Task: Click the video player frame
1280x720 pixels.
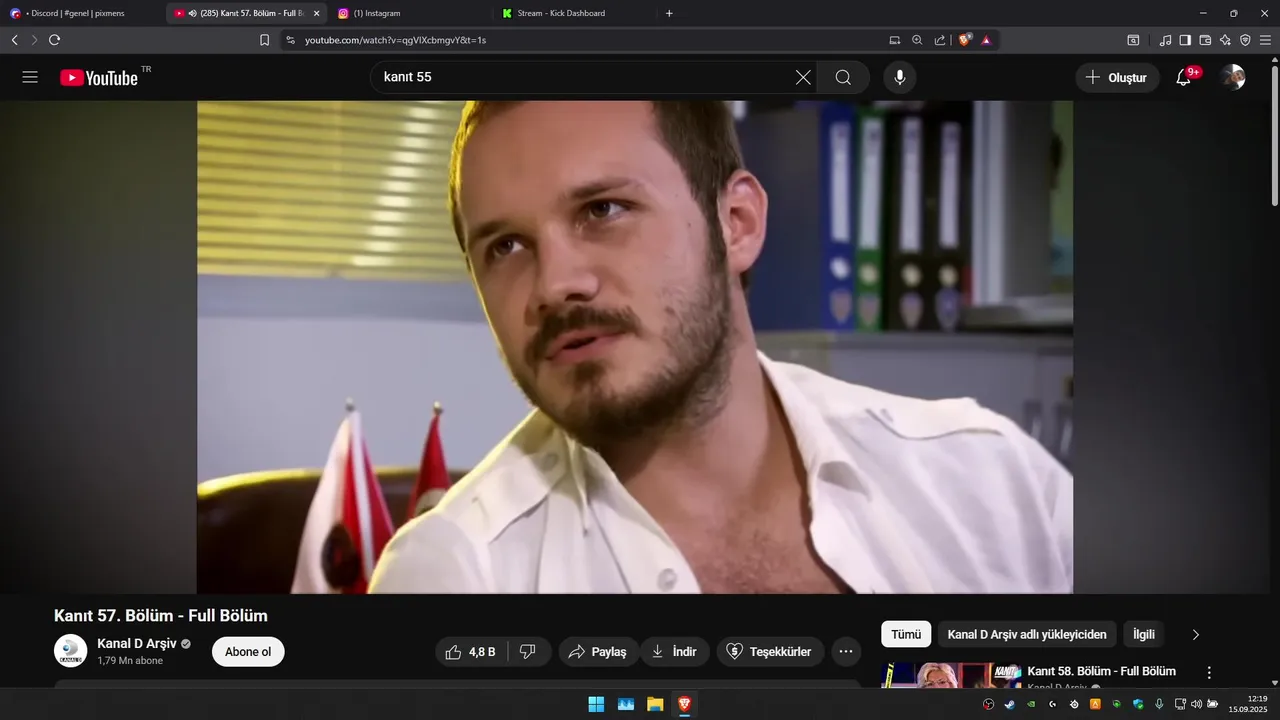Action: pos(635,347)
